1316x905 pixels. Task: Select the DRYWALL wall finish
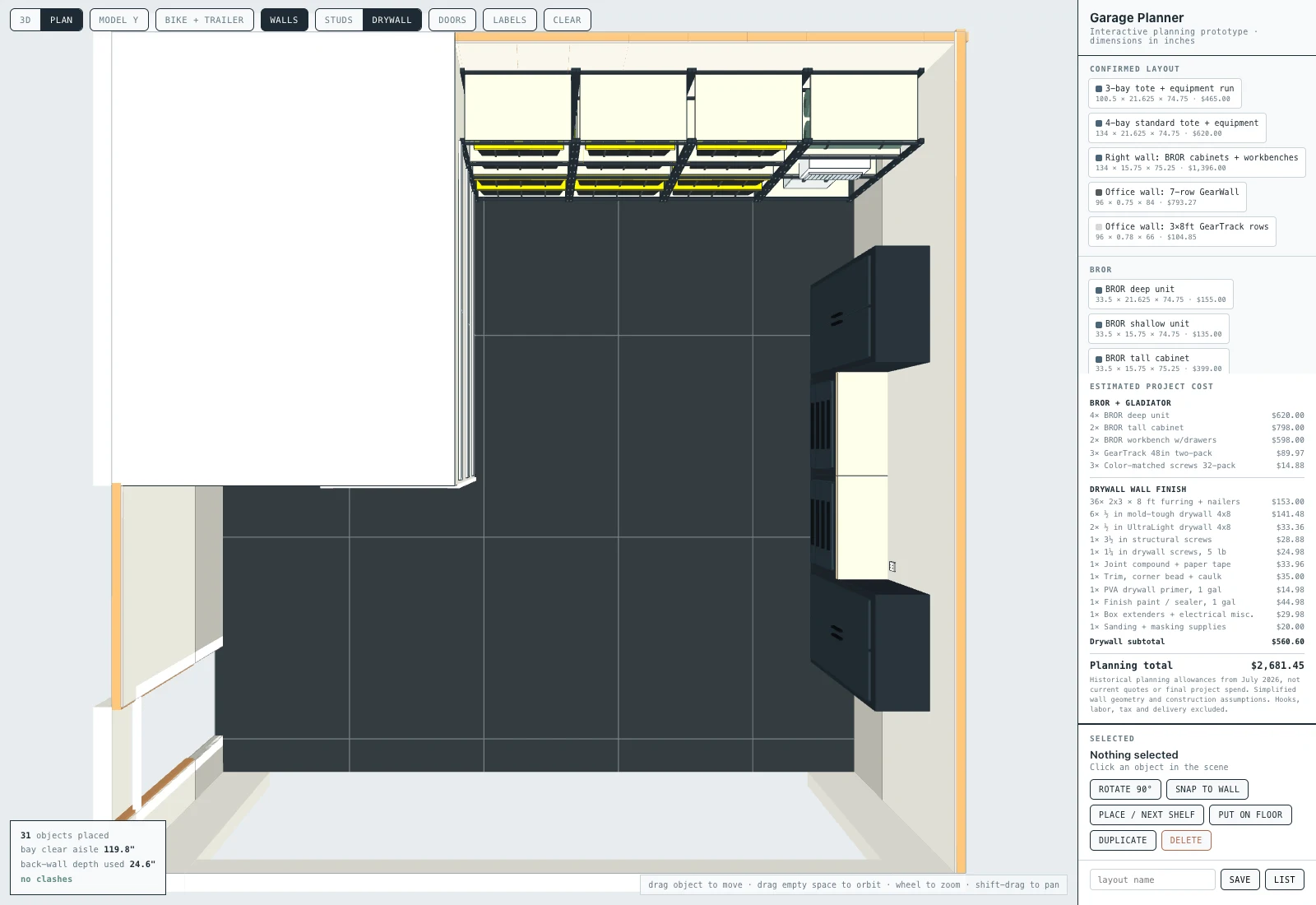(392, 20)
